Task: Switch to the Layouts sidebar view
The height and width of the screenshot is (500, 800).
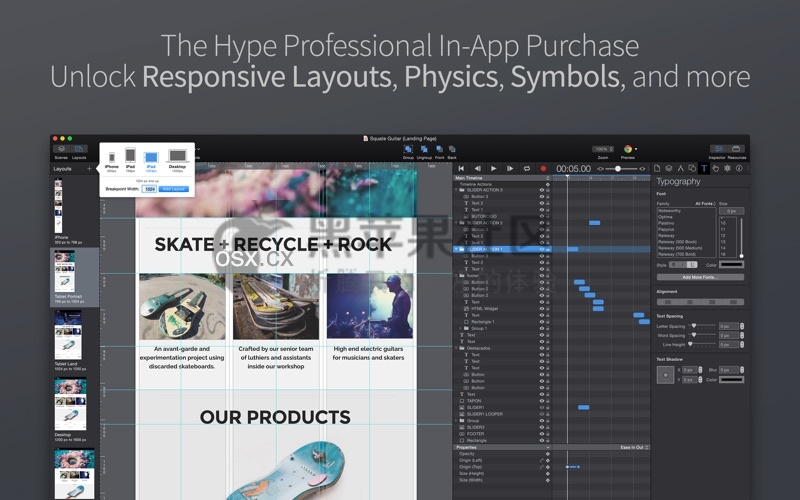Action: pos(79,149)
